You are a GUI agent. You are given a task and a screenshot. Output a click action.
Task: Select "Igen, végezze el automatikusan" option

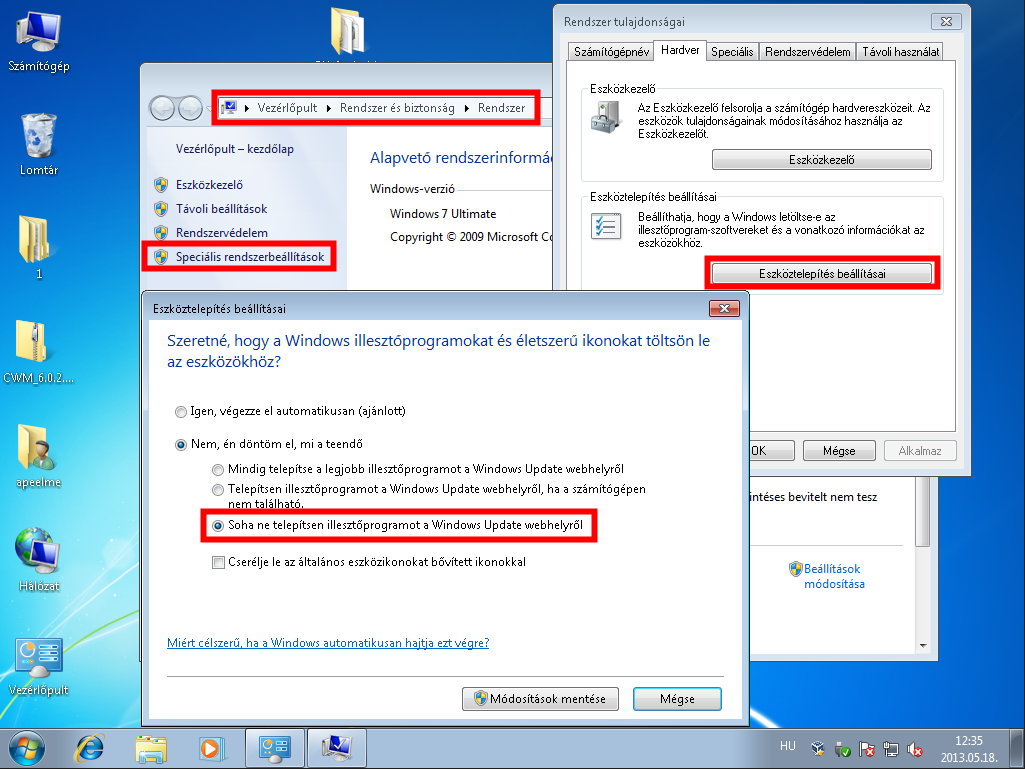point(180,412)
